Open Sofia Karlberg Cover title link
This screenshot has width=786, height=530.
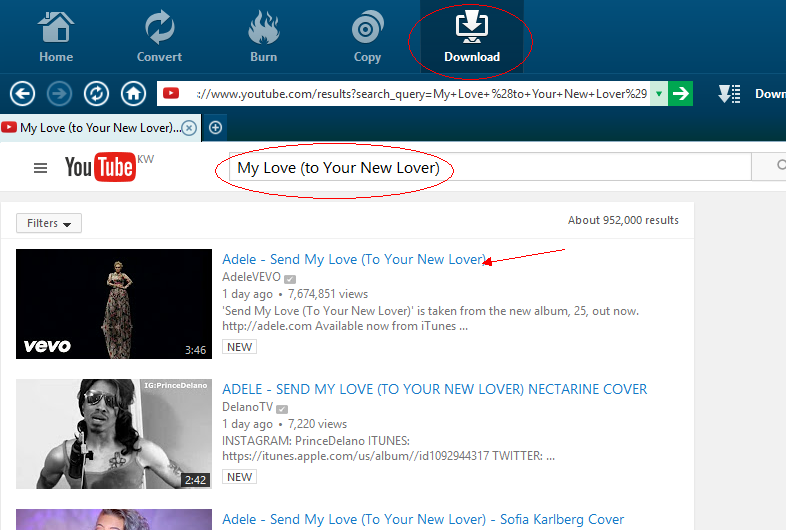pos(423,519)
